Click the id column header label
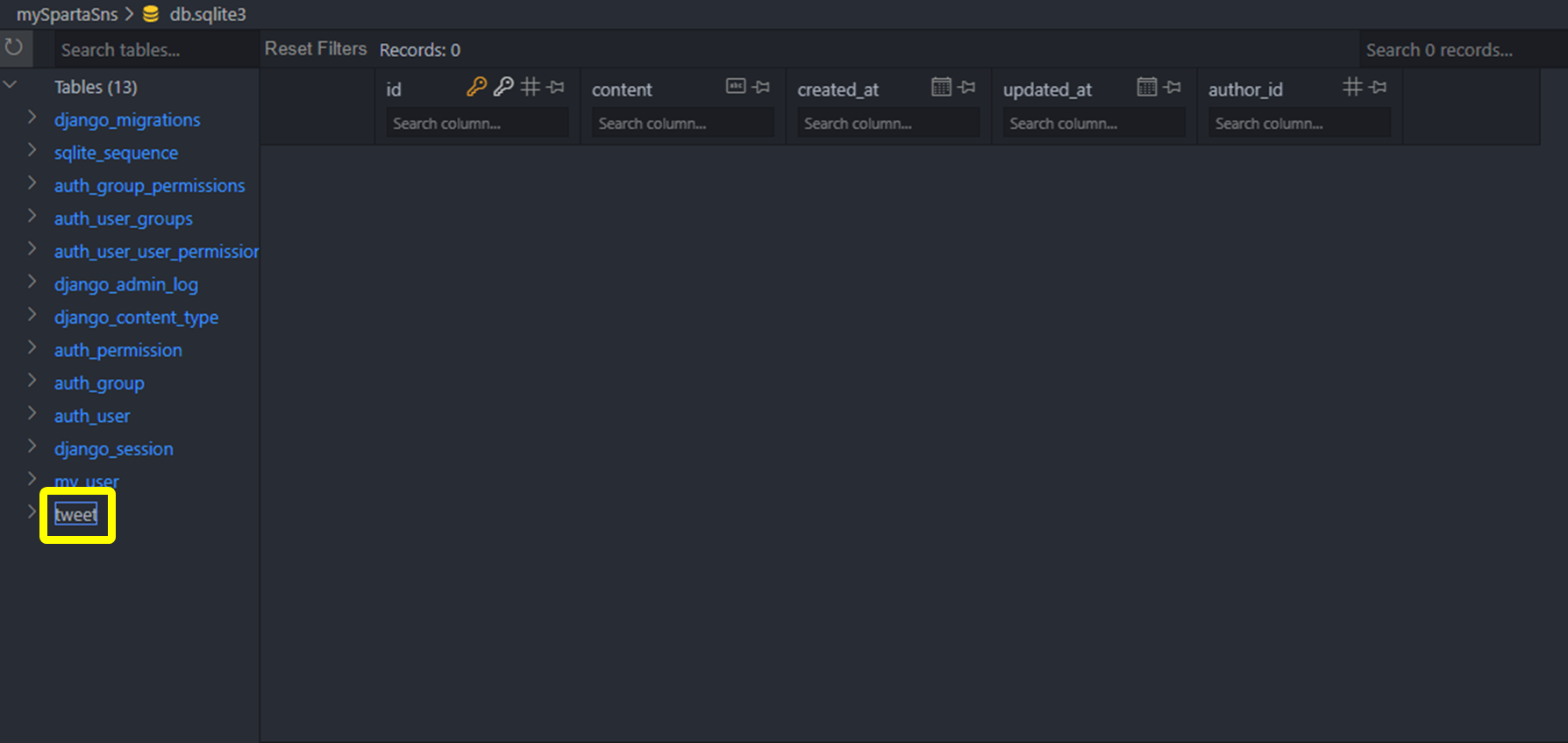 [x=394, y=89]
